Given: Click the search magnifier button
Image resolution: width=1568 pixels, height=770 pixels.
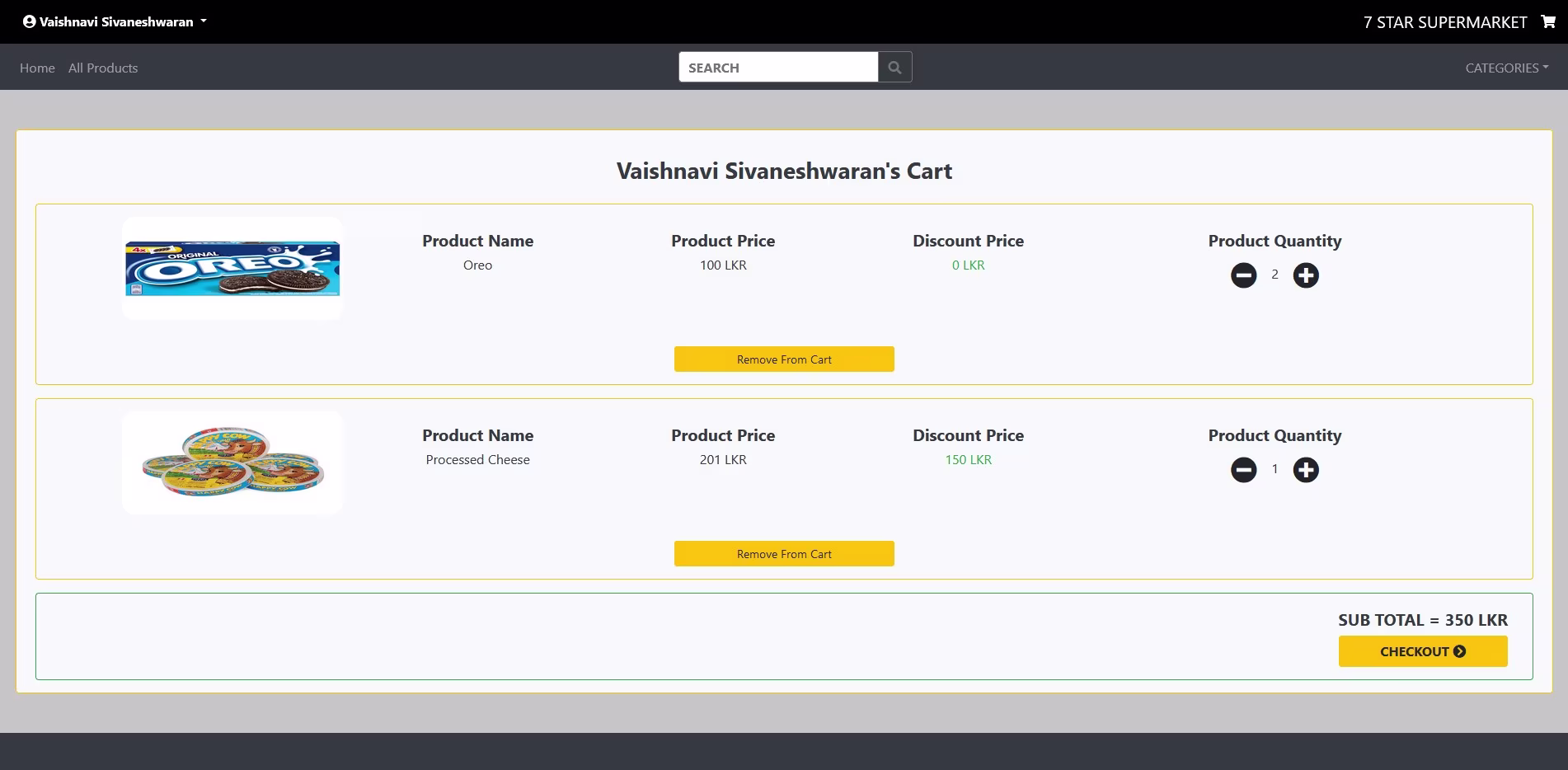Looking at the screenshot, I should 894,68.
